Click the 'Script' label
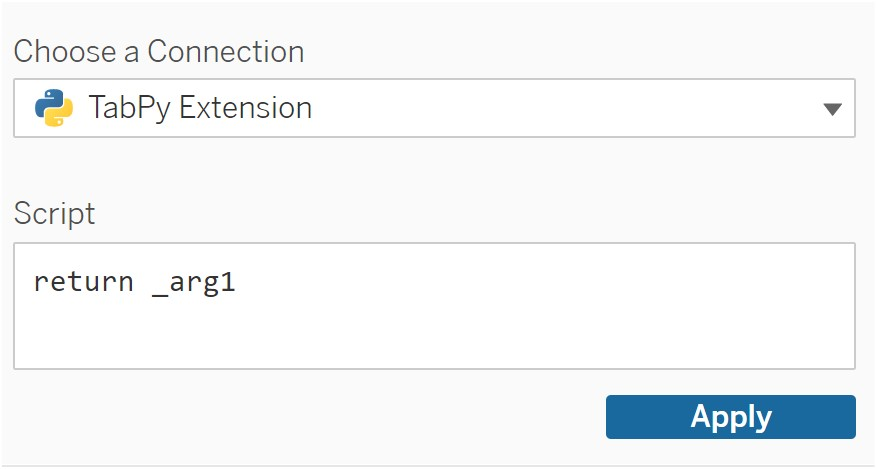Viewport: 876px width, 469px height. 54,214
